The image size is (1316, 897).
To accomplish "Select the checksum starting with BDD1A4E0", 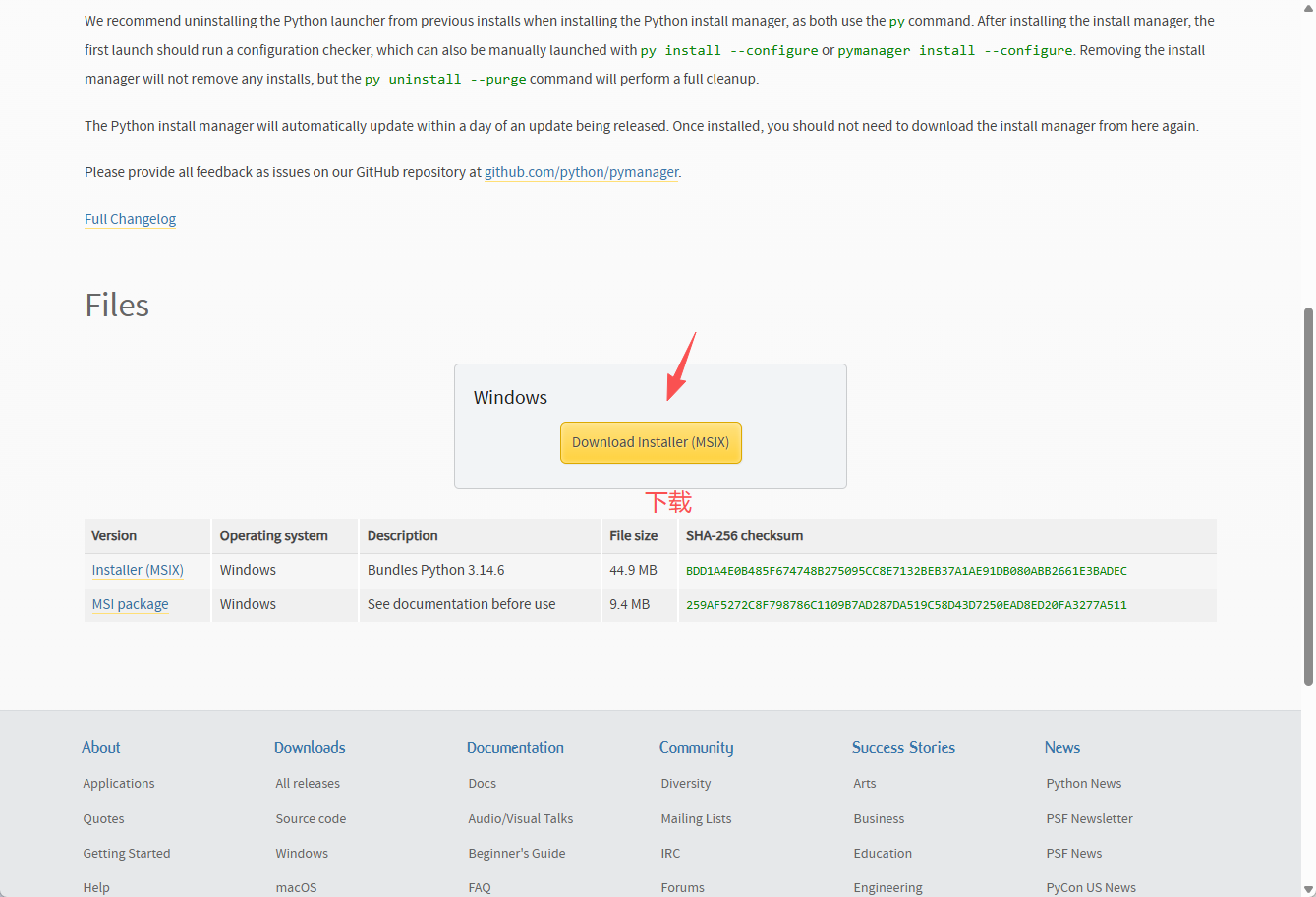I will 906,571.
